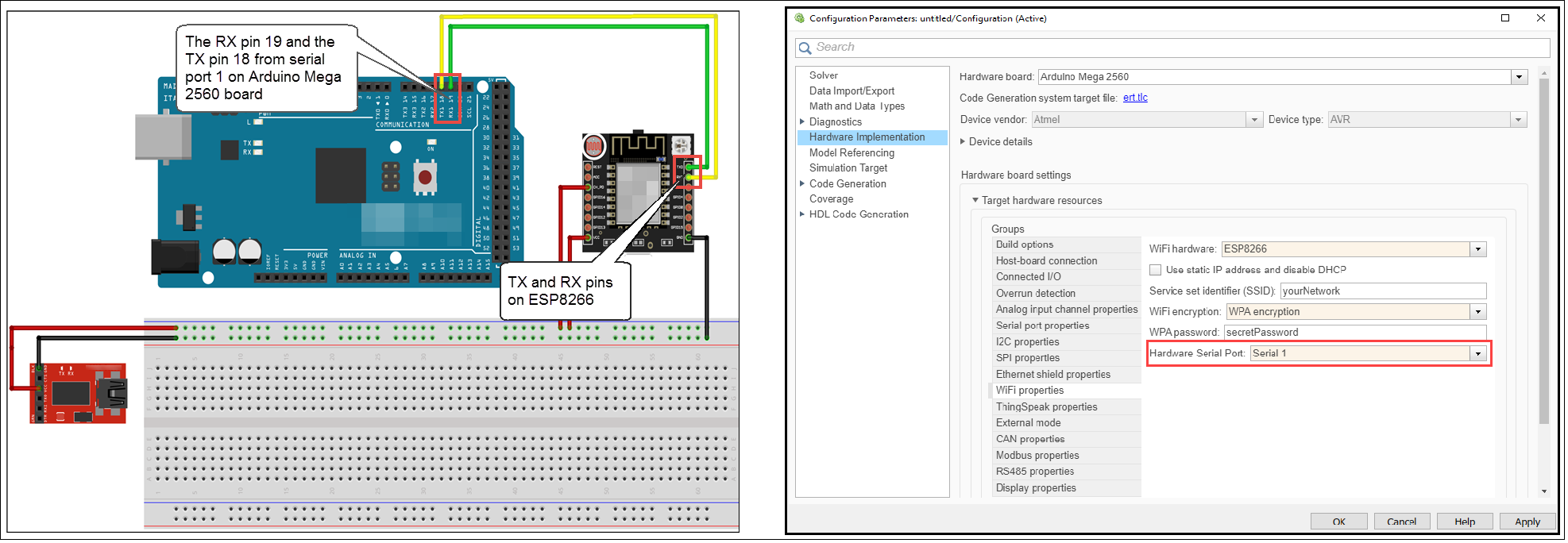This screenshot has height=543, width=1568.
Task: Click the scrollbar up arrow
Action: pyautogui.click(x=1543, y=72)
